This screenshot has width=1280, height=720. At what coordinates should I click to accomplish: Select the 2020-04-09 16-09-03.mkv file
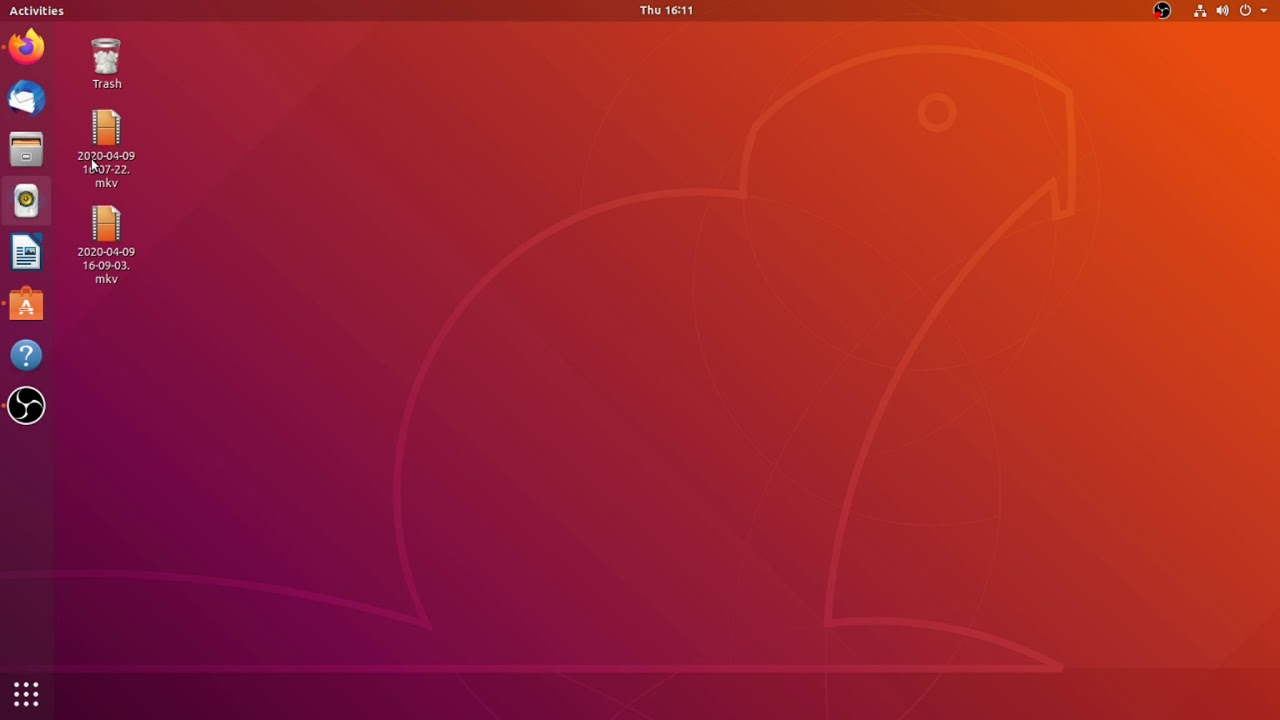pyautogui.click(x=106, y=245)
